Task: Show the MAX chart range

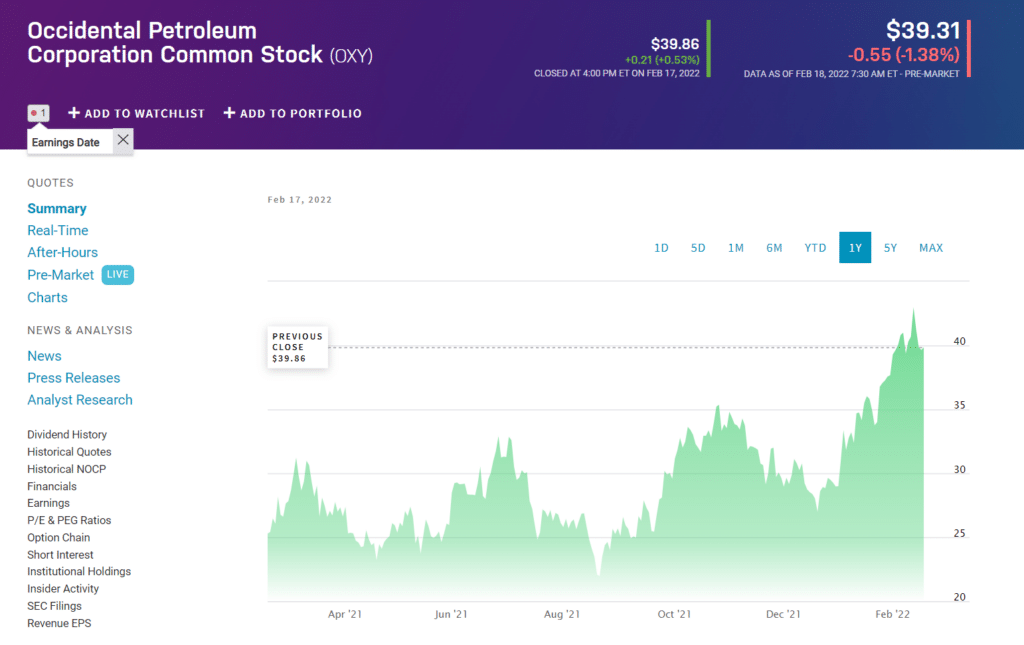Action: coord(931,248)
